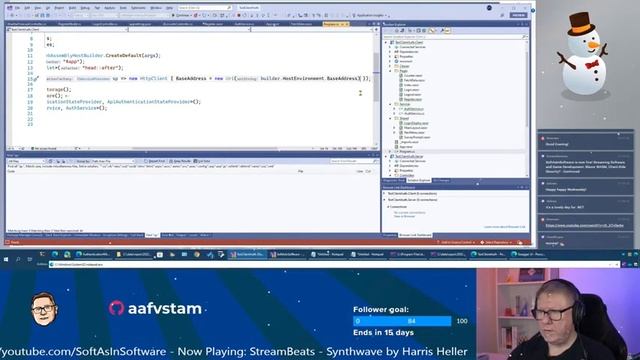
Task: Click Add to Source Control in the status bar
Action: [456, 242]
